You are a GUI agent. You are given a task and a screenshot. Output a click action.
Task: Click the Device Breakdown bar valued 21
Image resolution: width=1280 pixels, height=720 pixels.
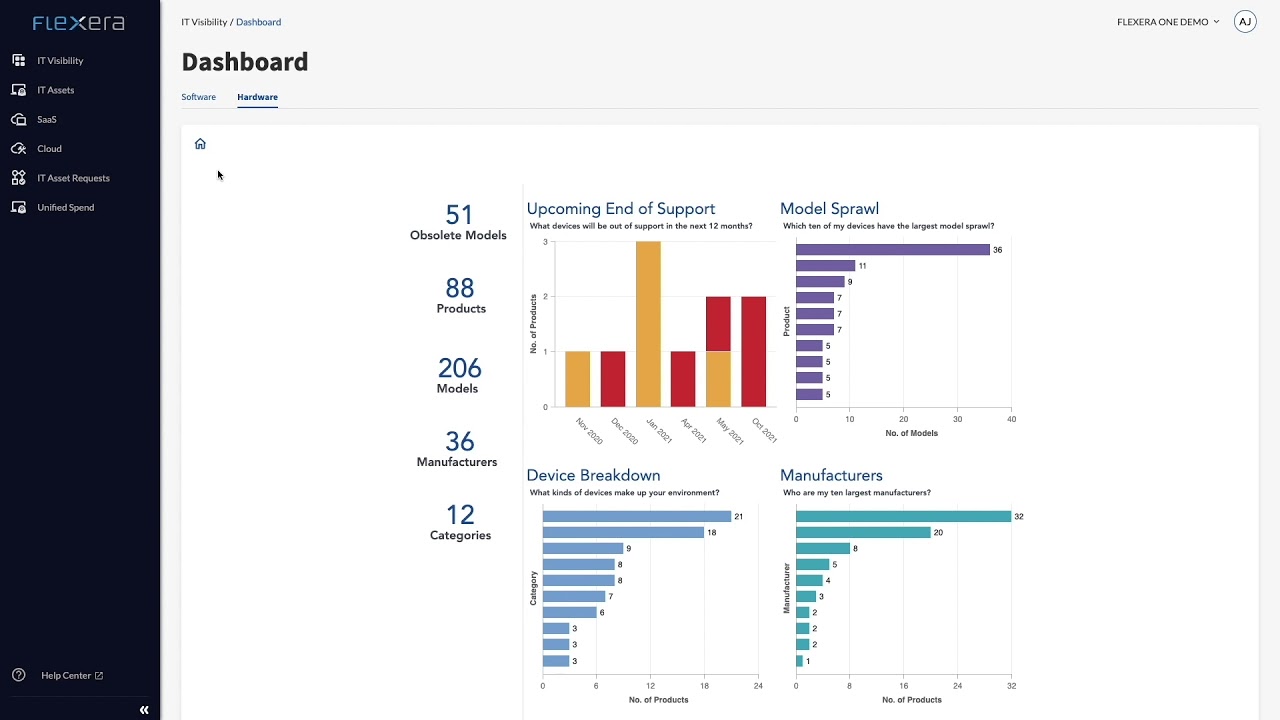637,516
